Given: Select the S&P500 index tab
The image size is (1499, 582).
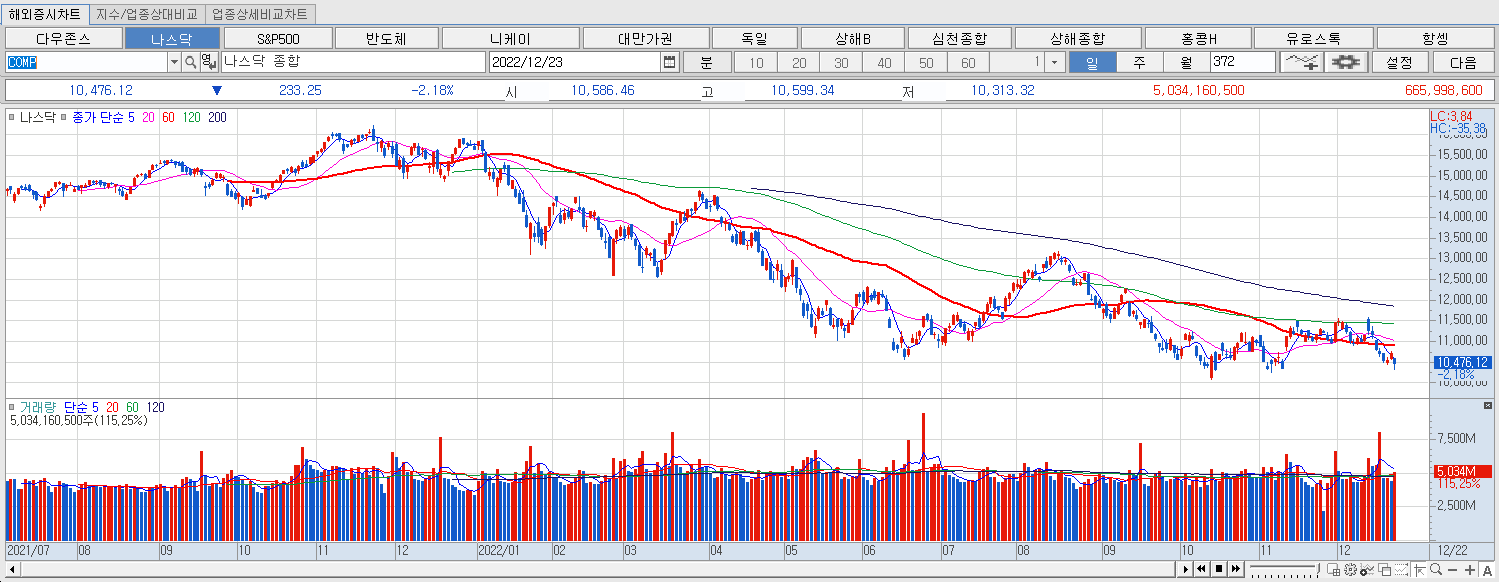Looking at the screenshot, I should click(x=278, y=39).
